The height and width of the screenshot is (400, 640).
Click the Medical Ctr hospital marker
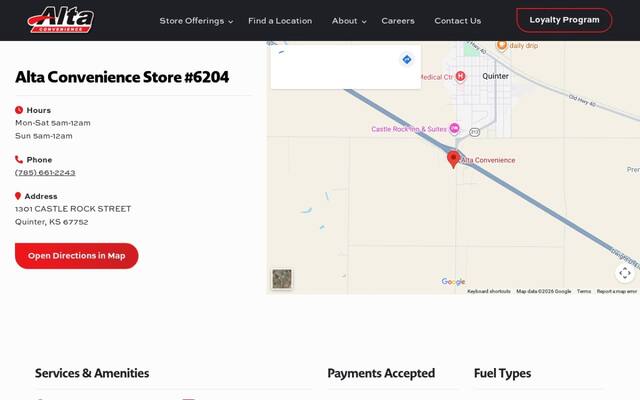coord(460,76)
